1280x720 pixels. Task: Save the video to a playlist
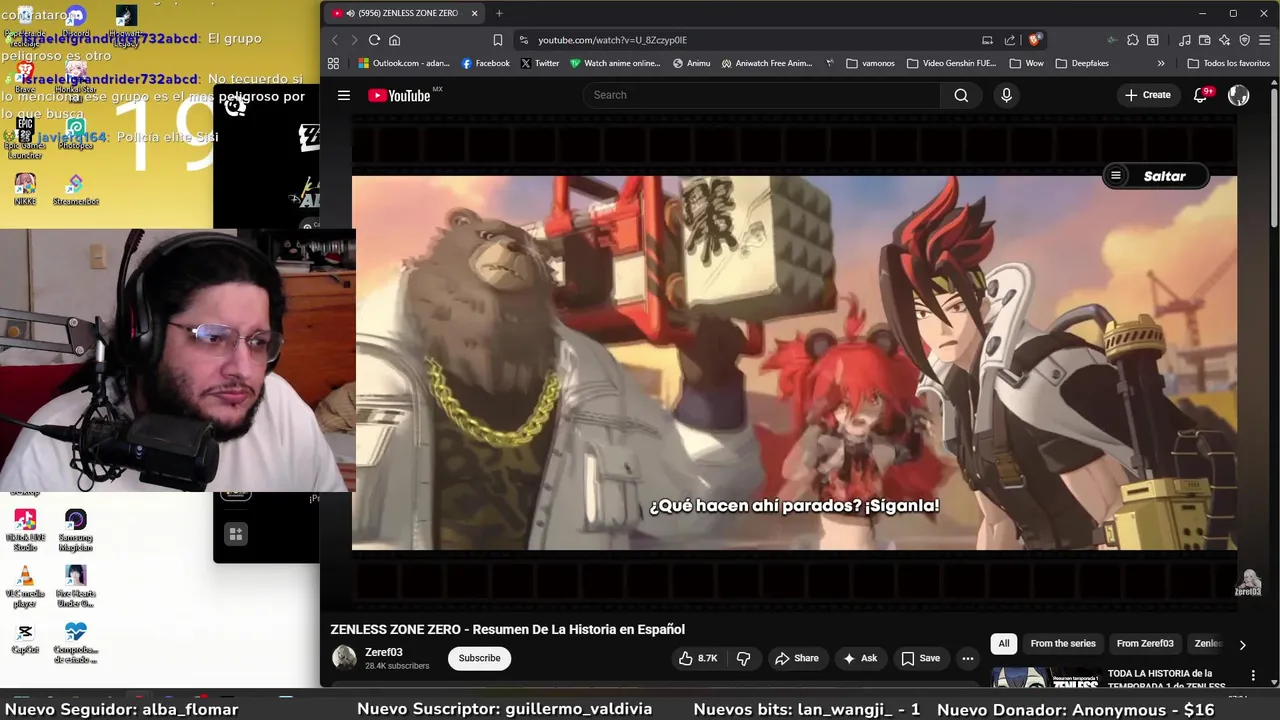coord(921,658)
